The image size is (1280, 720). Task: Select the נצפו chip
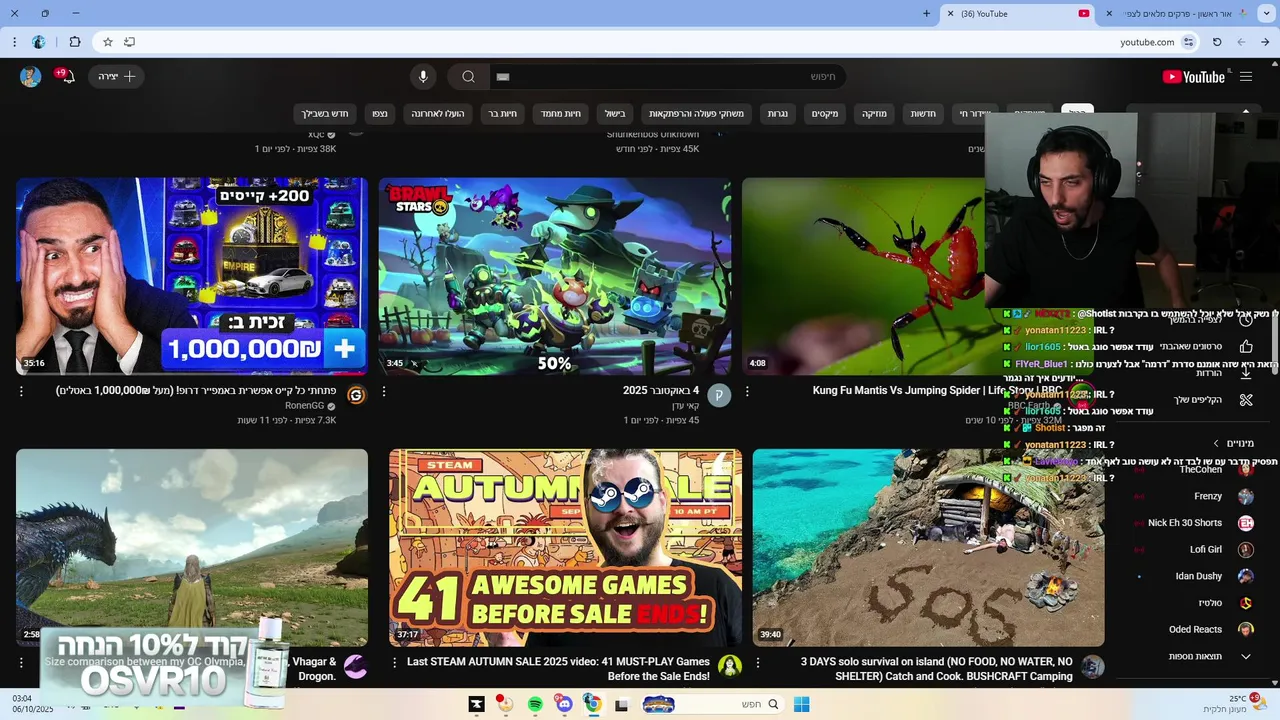[380, 114]
